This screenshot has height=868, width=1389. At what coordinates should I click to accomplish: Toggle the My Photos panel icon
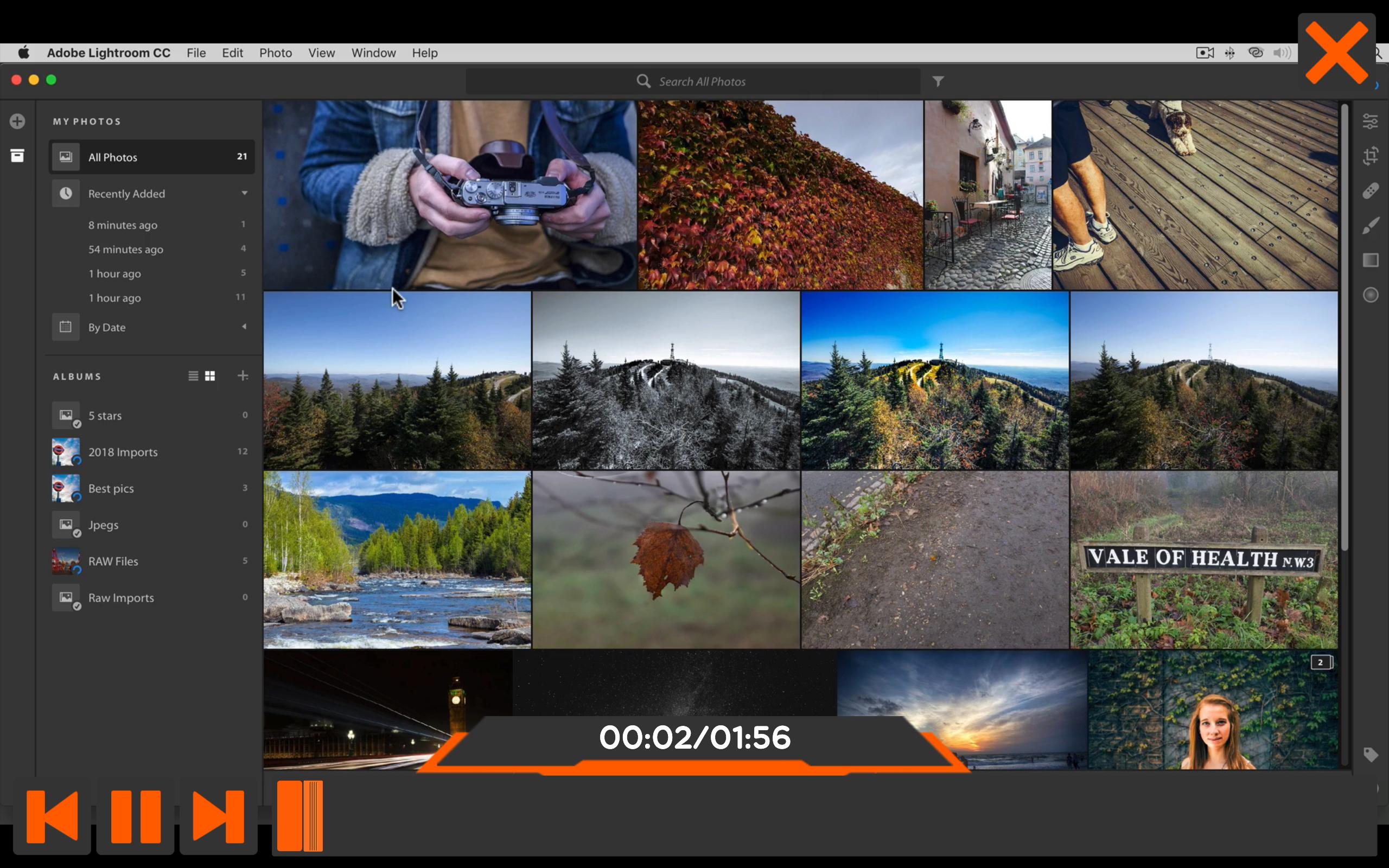17,156
